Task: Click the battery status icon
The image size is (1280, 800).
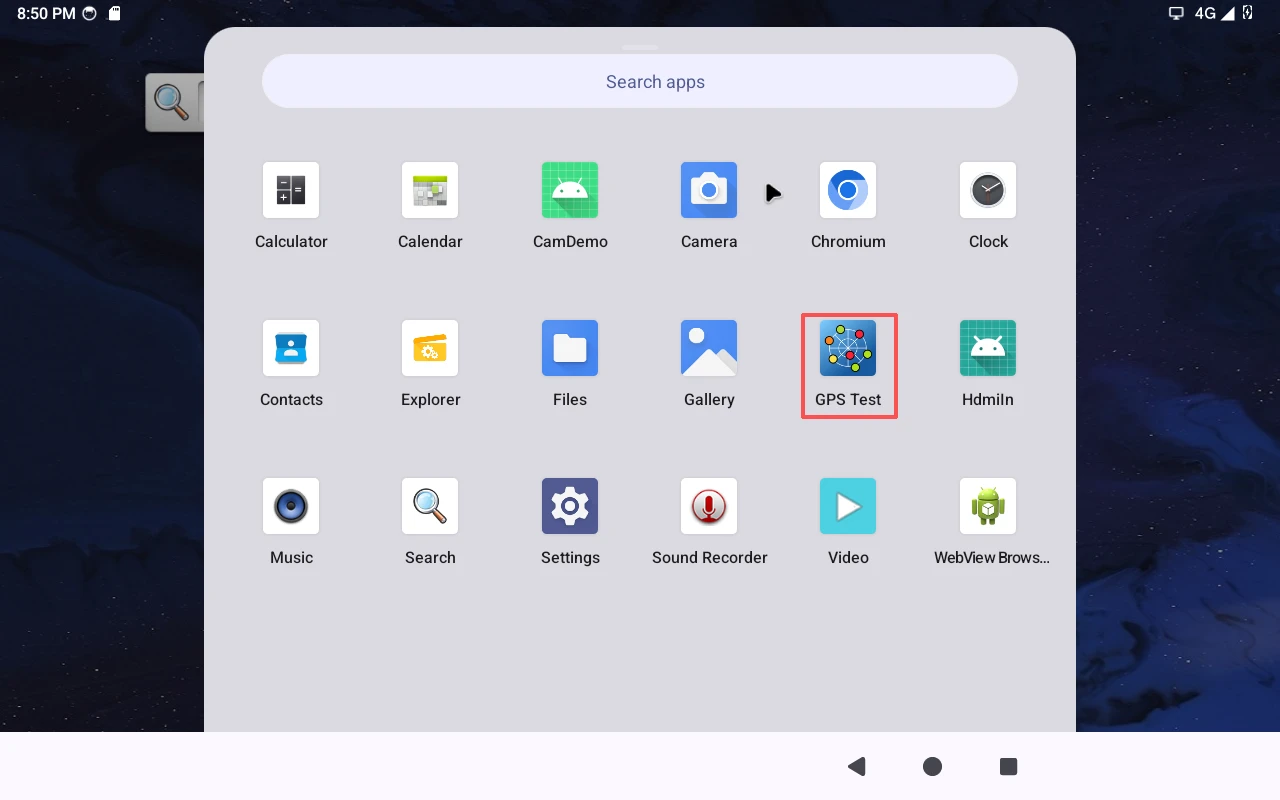Action: [1247, 13]
